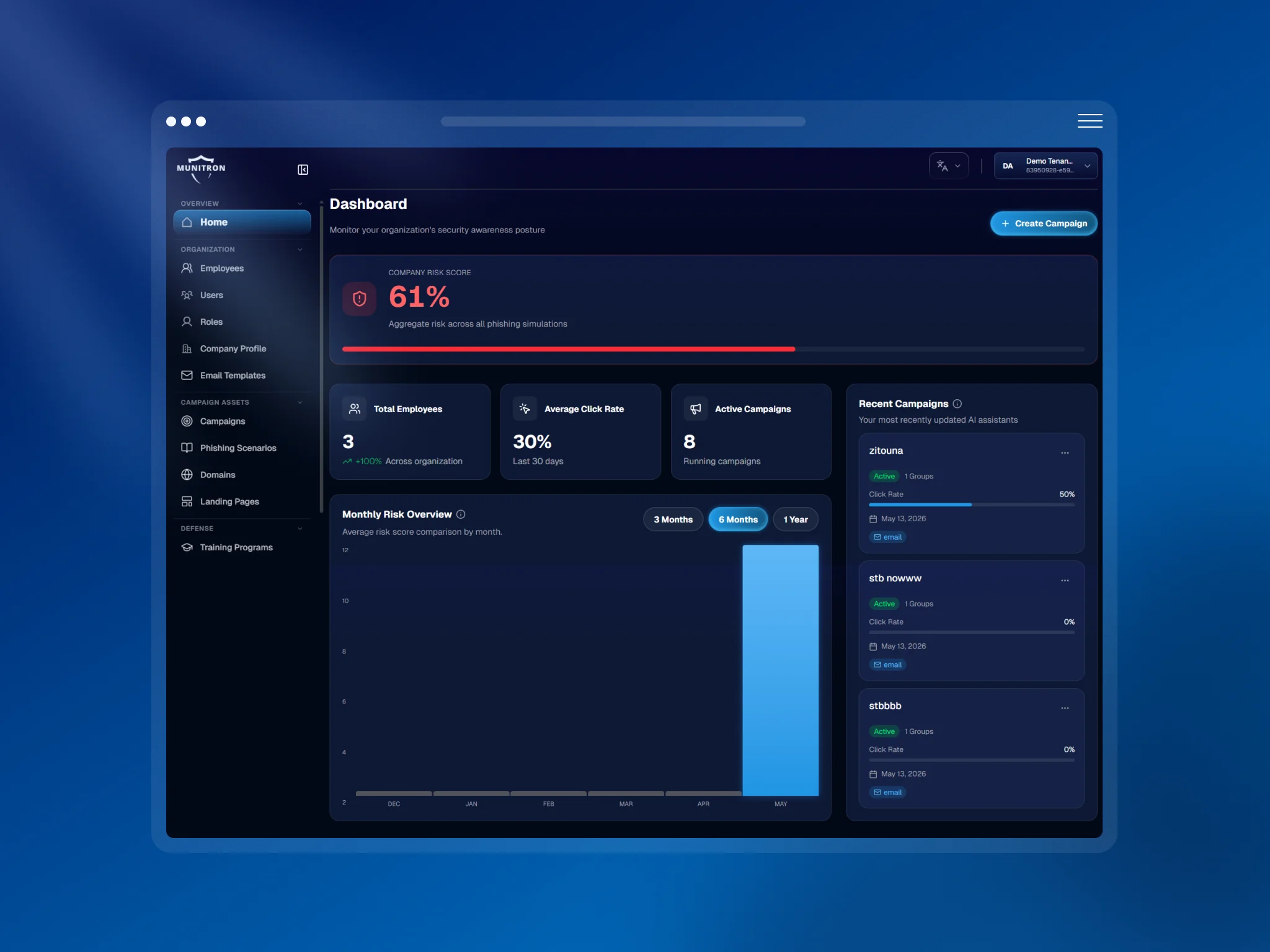Open Company Profile in sidebar
This screenshot has height=952, width=1270.
point(242,348)
